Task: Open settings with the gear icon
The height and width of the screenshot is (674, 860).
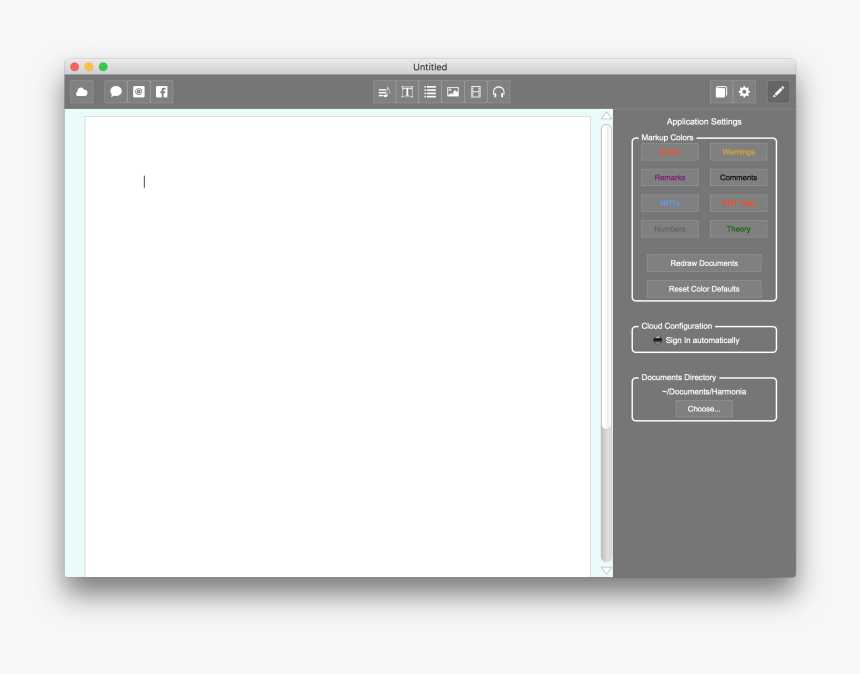Action: click(x=744, y=92)
